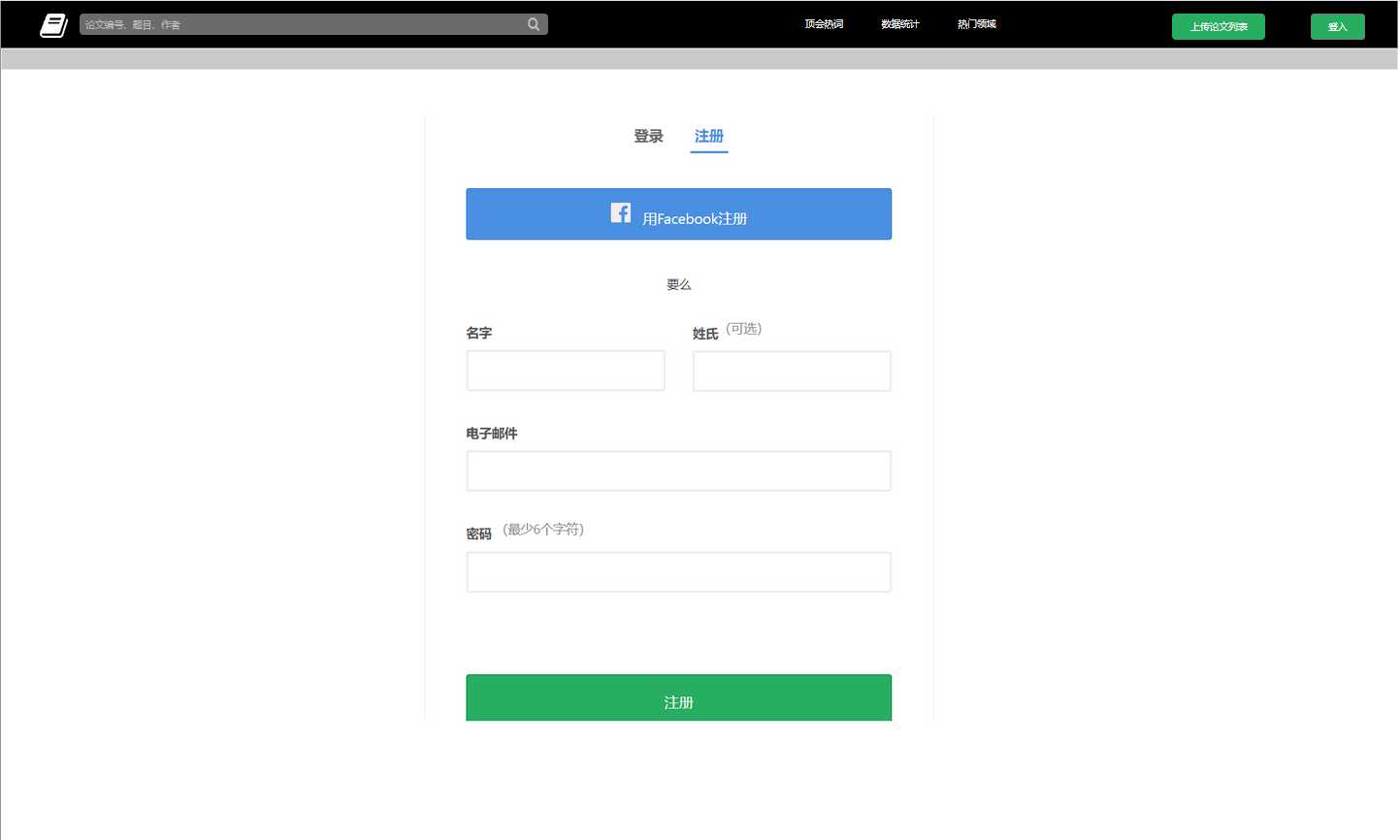Click the 密码 password field
This screenshot has width=1400, height=840.
pyautogui.click(x=678, y=571)
